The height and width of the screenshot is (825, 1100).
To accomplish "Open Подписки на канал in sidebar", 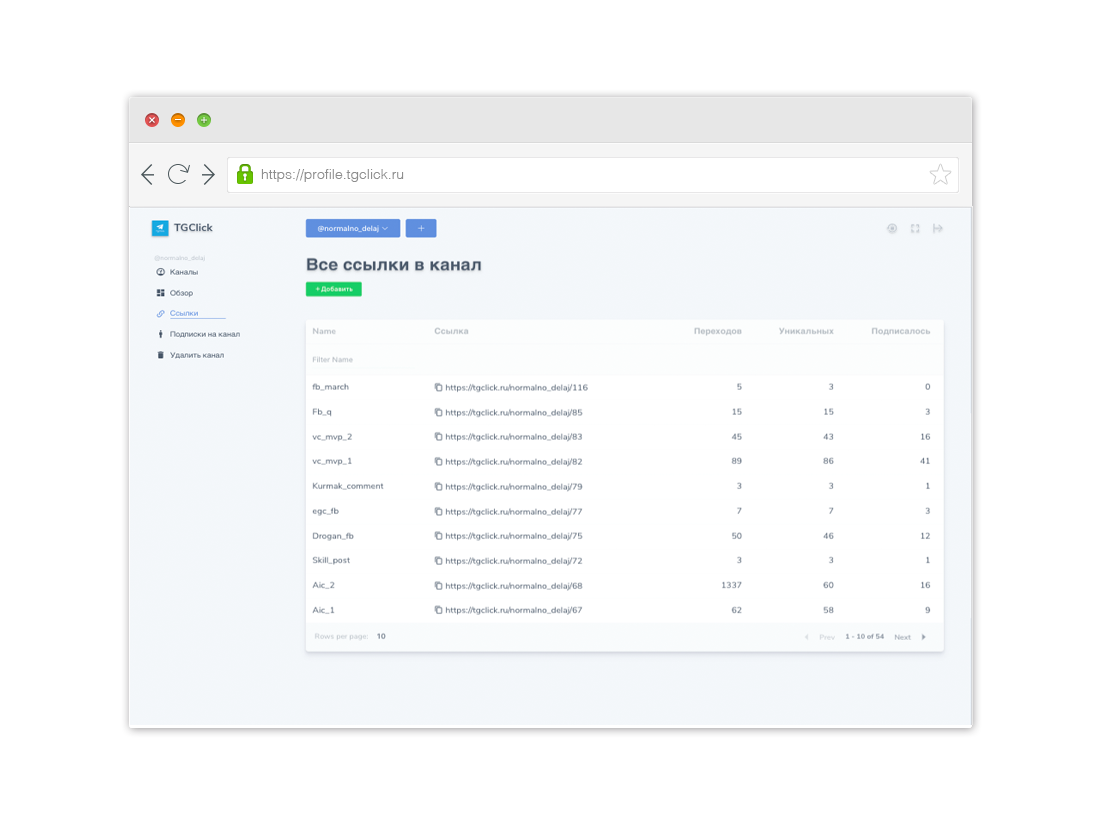I will point(204,334).
